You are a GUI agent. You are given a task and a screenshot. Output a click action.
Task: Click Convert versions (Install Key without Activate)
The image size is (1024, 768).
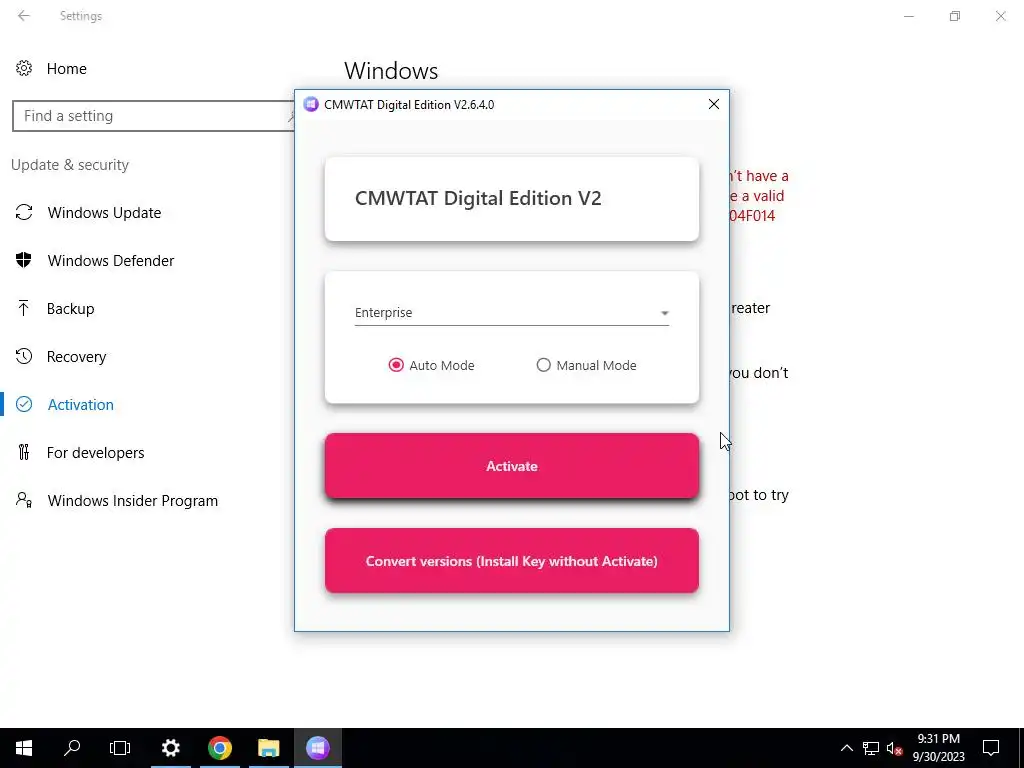coord(511,561)
